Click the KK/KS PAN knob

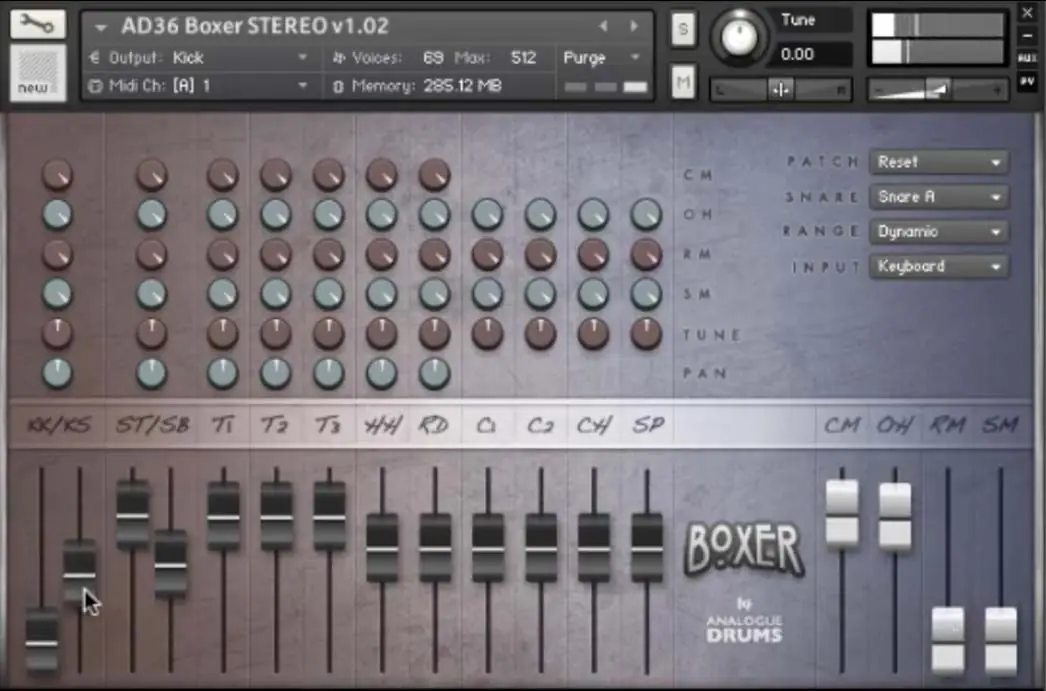[x=57, y=374]
